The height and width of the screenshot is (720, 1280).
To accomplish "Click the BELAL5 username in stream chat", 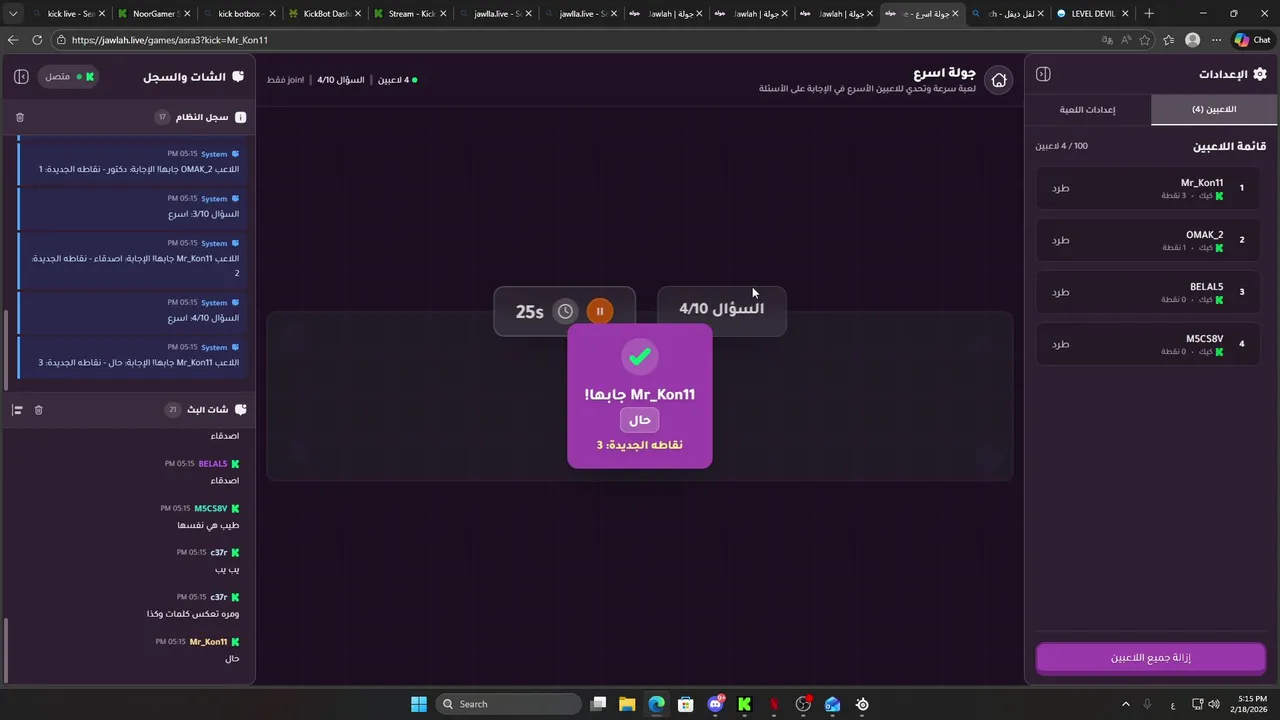I will coord(213,464).
